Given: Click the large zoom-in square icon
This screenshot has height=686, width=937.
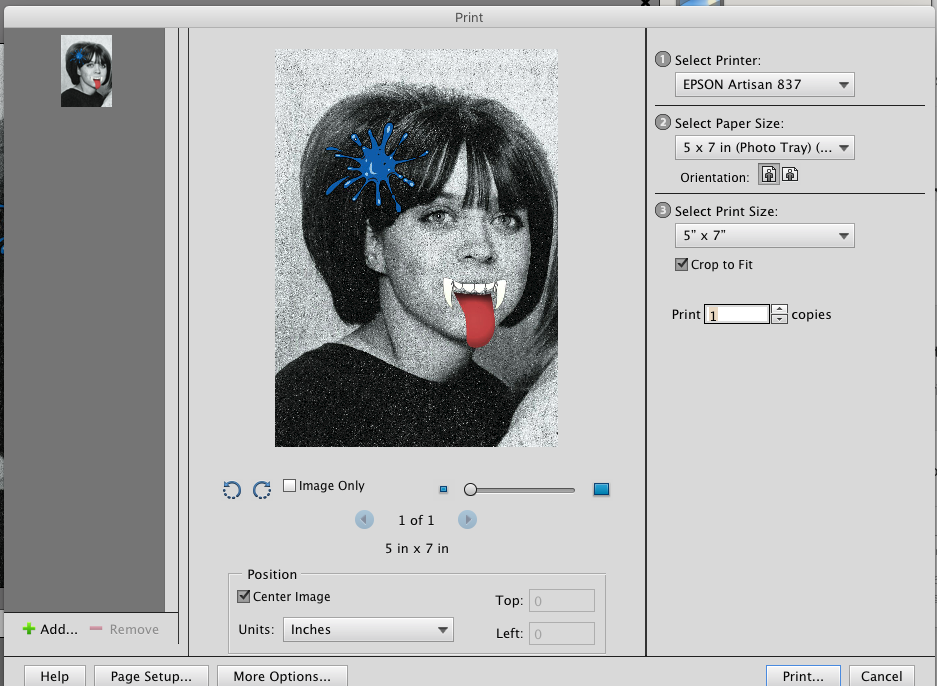Looking at the screenshot, I should pos(601,489).
